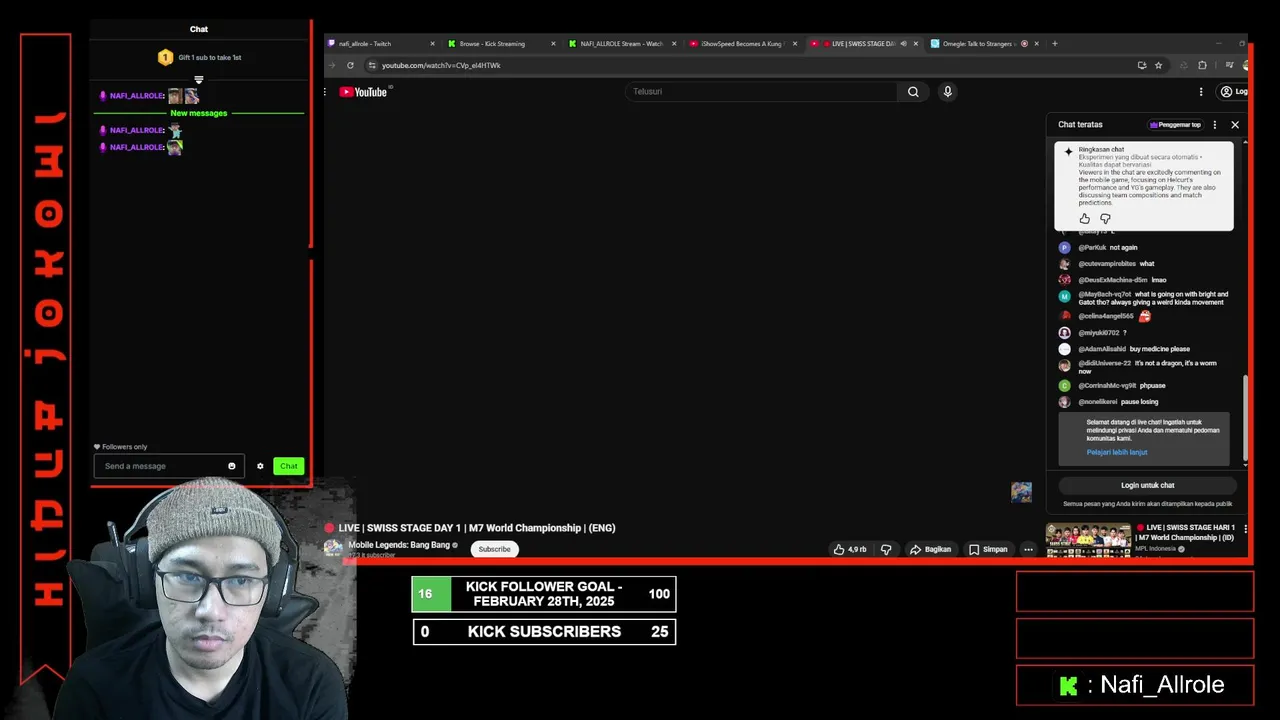Click Simpan save button
The image size is (1280, 720).
coord(988,549)
